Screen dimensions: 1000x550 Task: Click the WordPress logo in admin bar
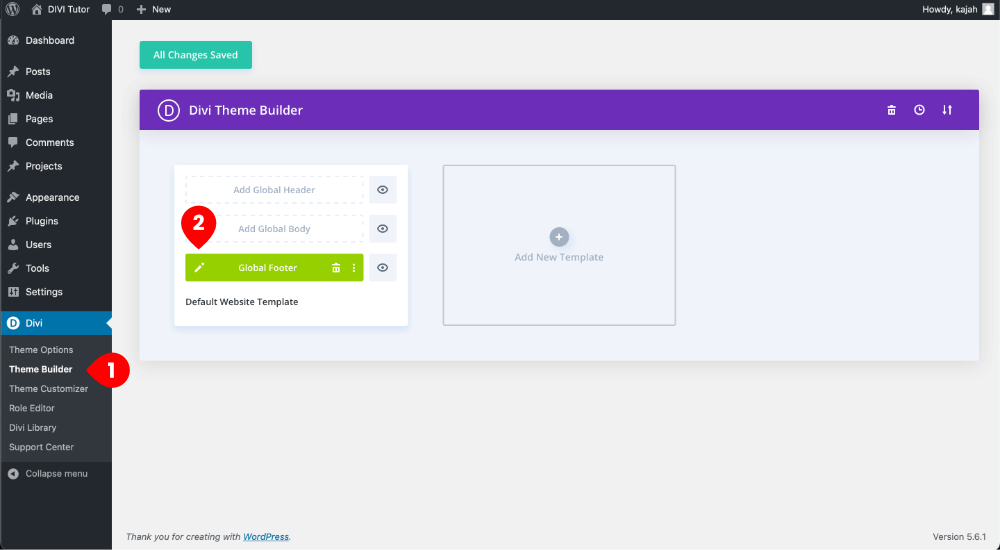click(13, 10)
